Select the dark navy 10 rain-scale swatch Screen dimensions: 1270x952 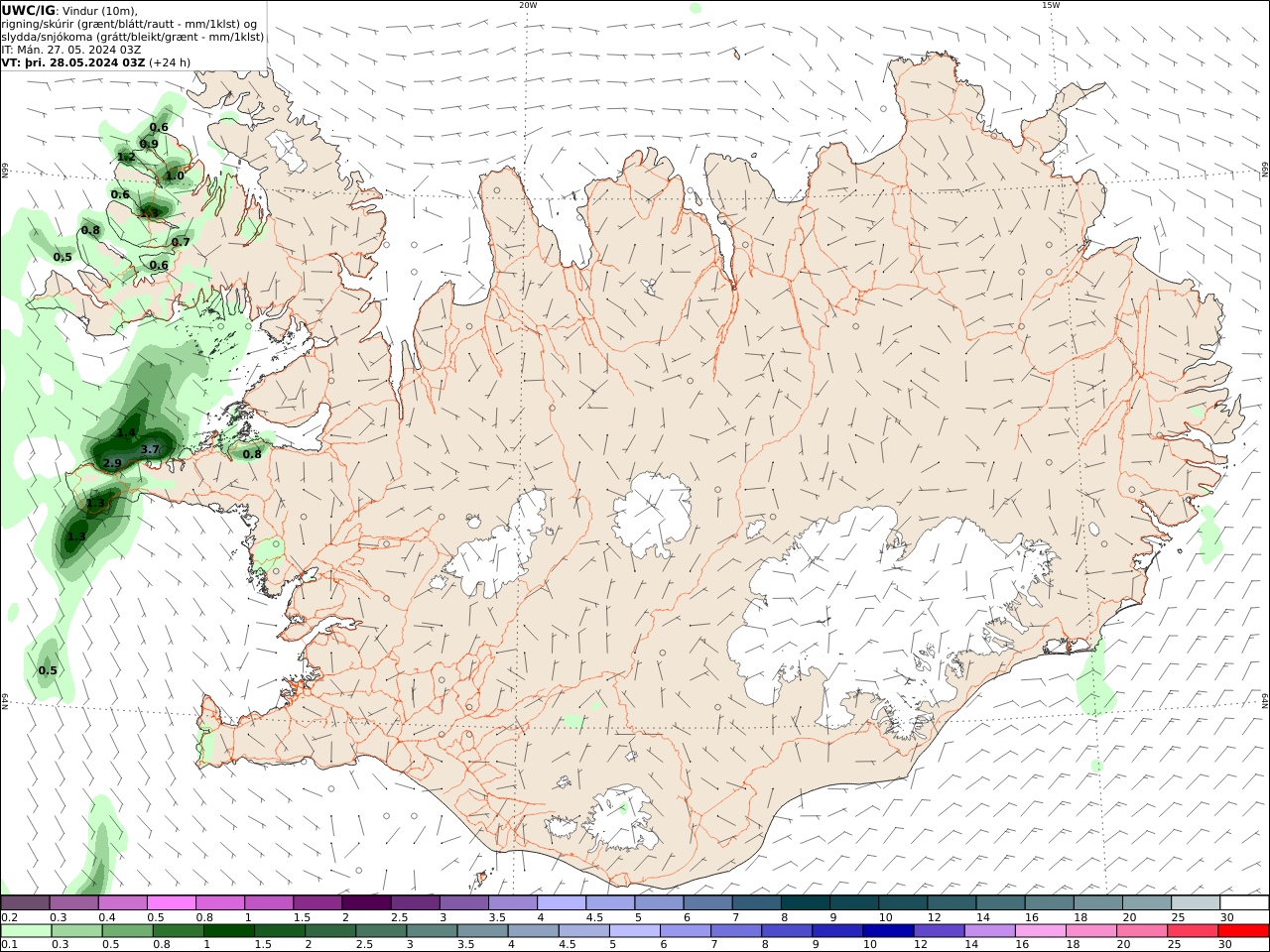click(x=887, y=931)
